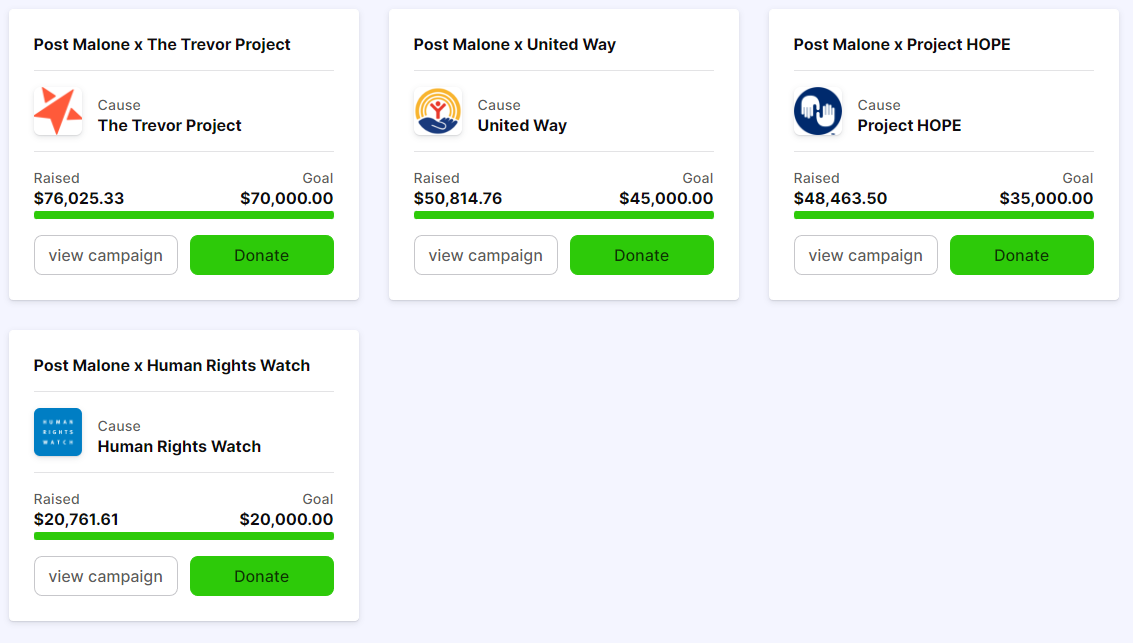Donate to the United Way campaign
This screenshot has height=643, width=1133.
tap(642, 255)
